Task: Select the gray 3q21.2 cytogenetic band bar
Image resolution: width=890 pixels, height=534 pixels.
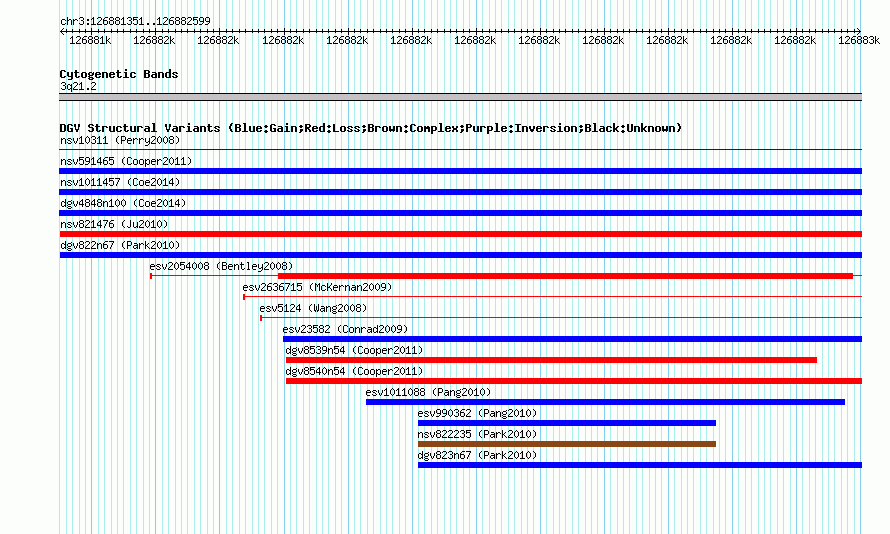Action: click(x=460, y=97)
